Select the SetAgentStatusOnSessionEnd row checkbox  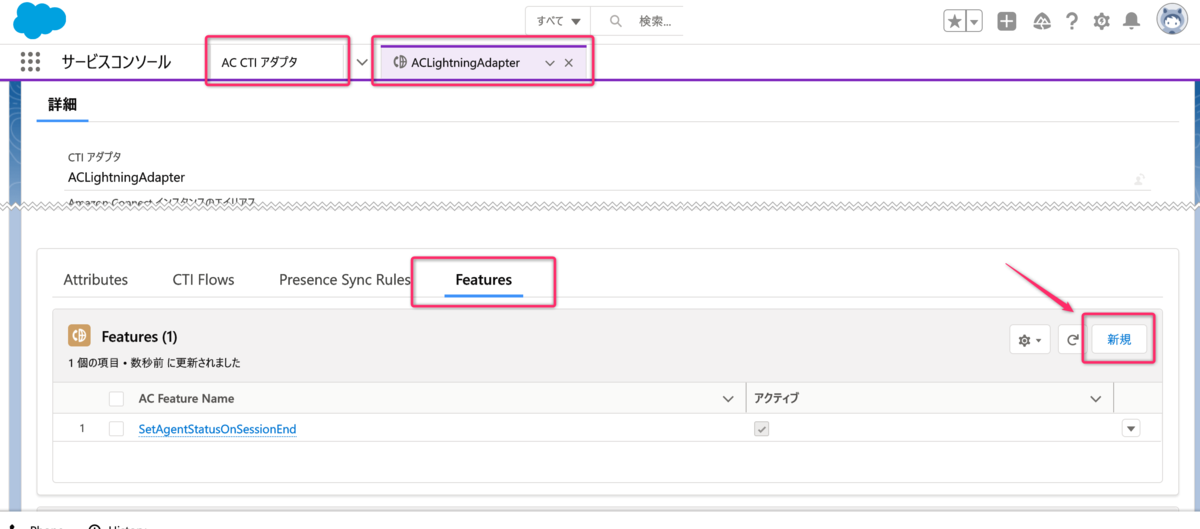[117, 429]
